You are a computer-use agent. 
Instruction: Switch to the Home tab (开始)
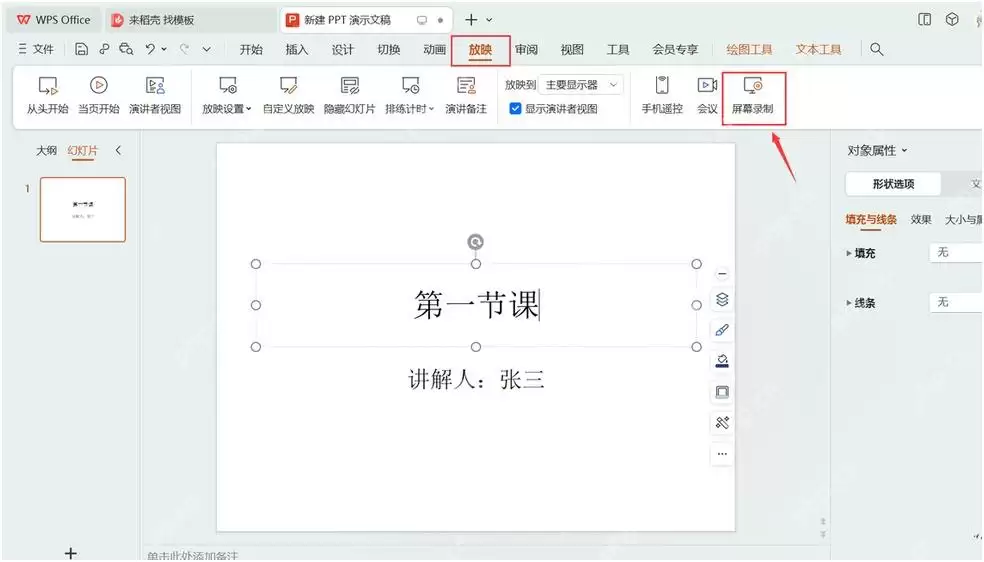[x=251, y=50]
